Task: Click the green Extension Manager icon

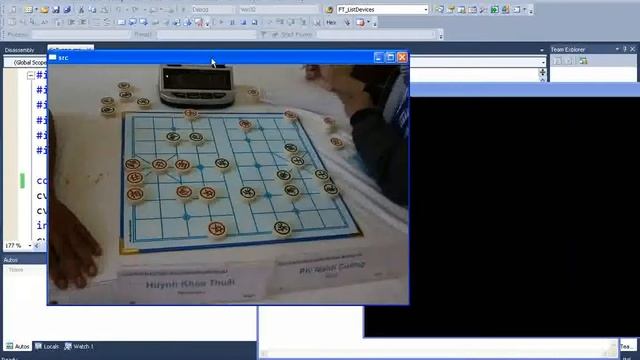Action: point(494,9)
